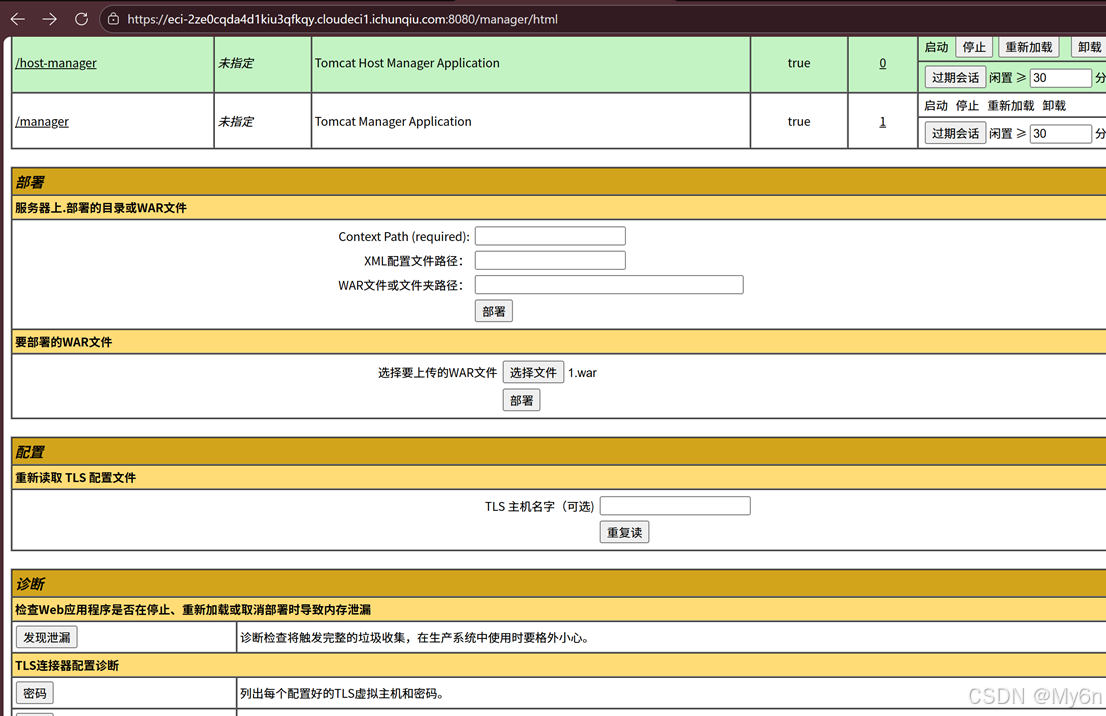Select the 1.war file name text
The width and height of the screenshot is (1106, 716).
pyautogui.click(x=583, y=372)
